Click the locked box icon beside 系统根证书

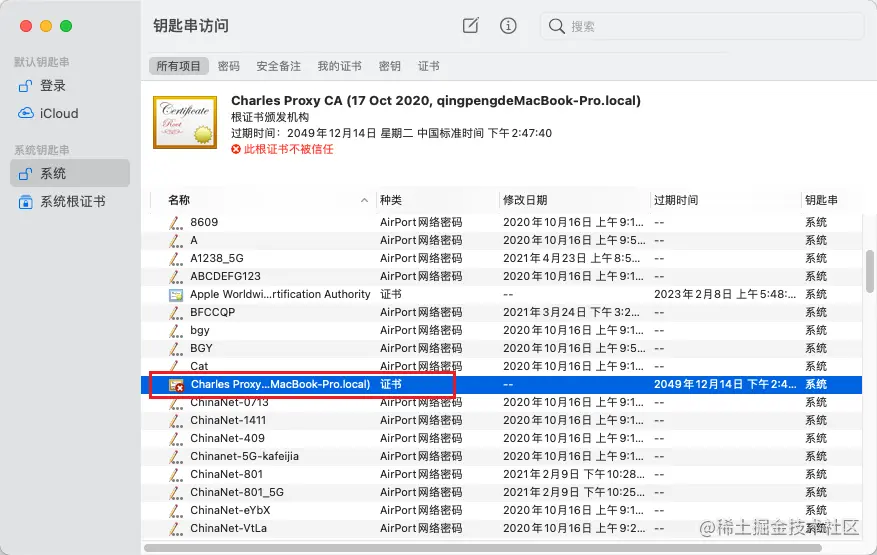(25, 202)
